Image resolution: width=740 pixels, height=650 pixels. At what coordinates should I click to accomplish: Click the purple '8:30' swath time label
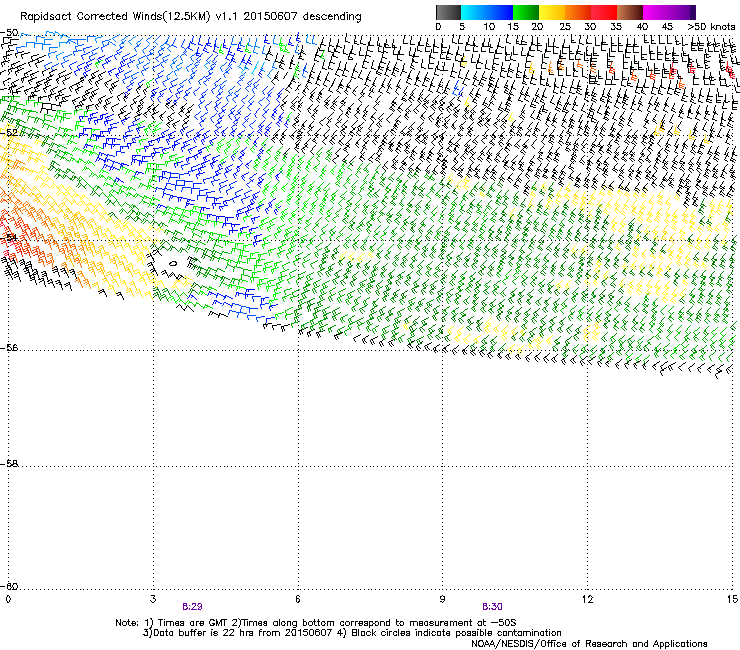[x=492, y=607]
